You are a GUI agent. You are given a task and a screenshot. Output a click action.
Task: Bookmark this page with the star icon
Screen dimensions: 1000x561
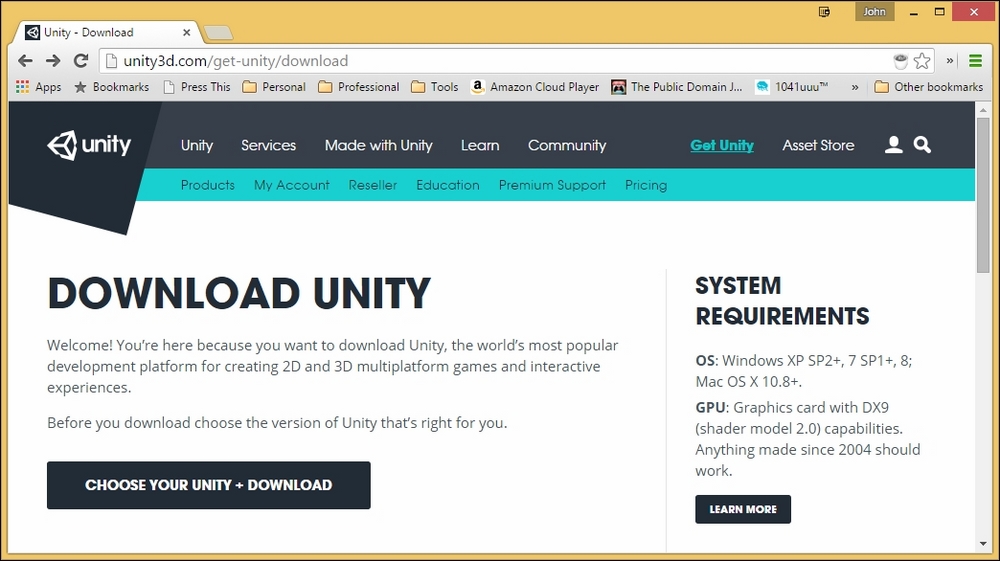[922, 61]
